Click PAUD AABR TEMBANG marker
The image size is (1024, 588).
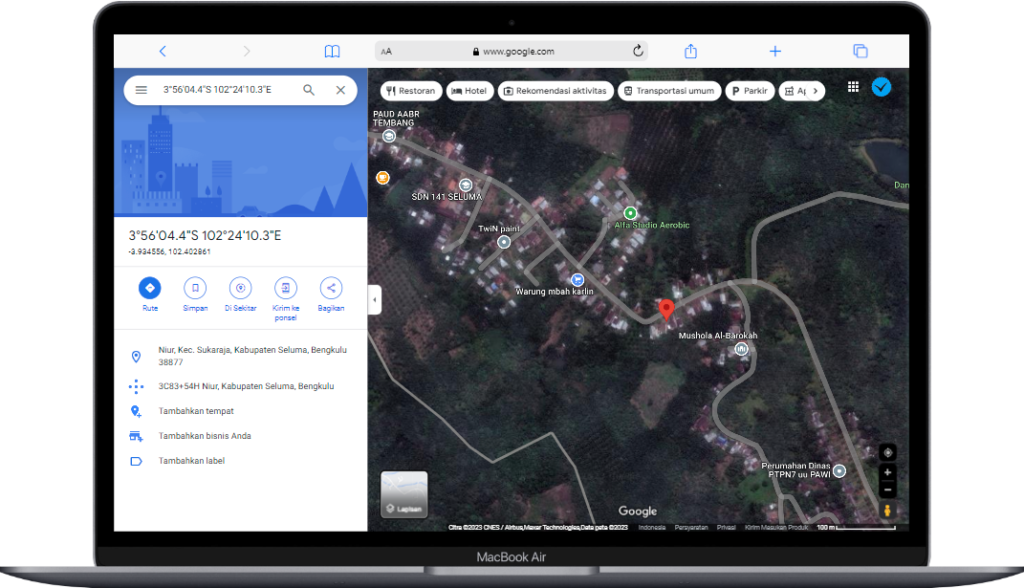389,136
